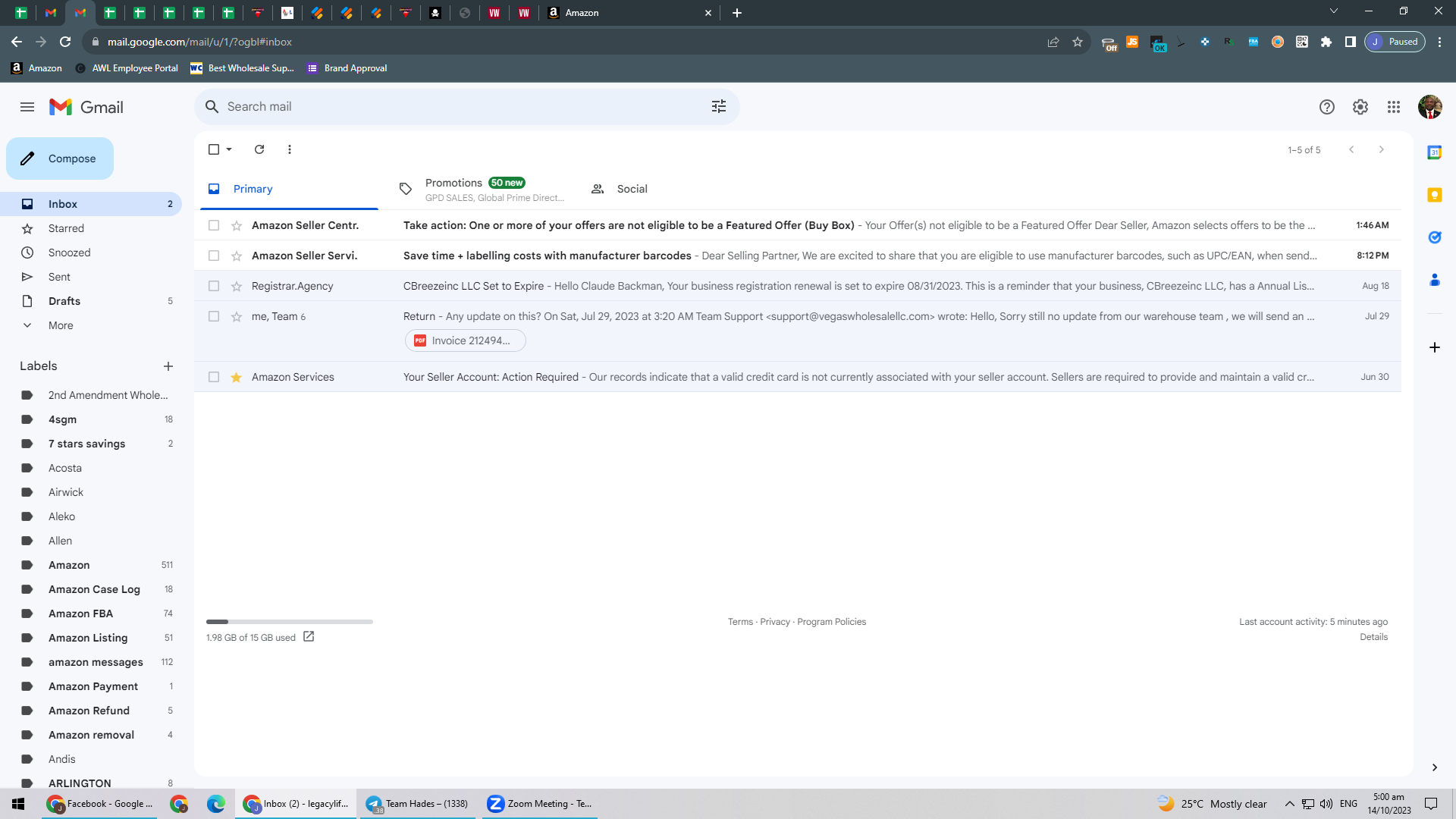The width and height of the screenshot is (1456, 819).
Task: Click the Search mail field
Action: [466, 107]
